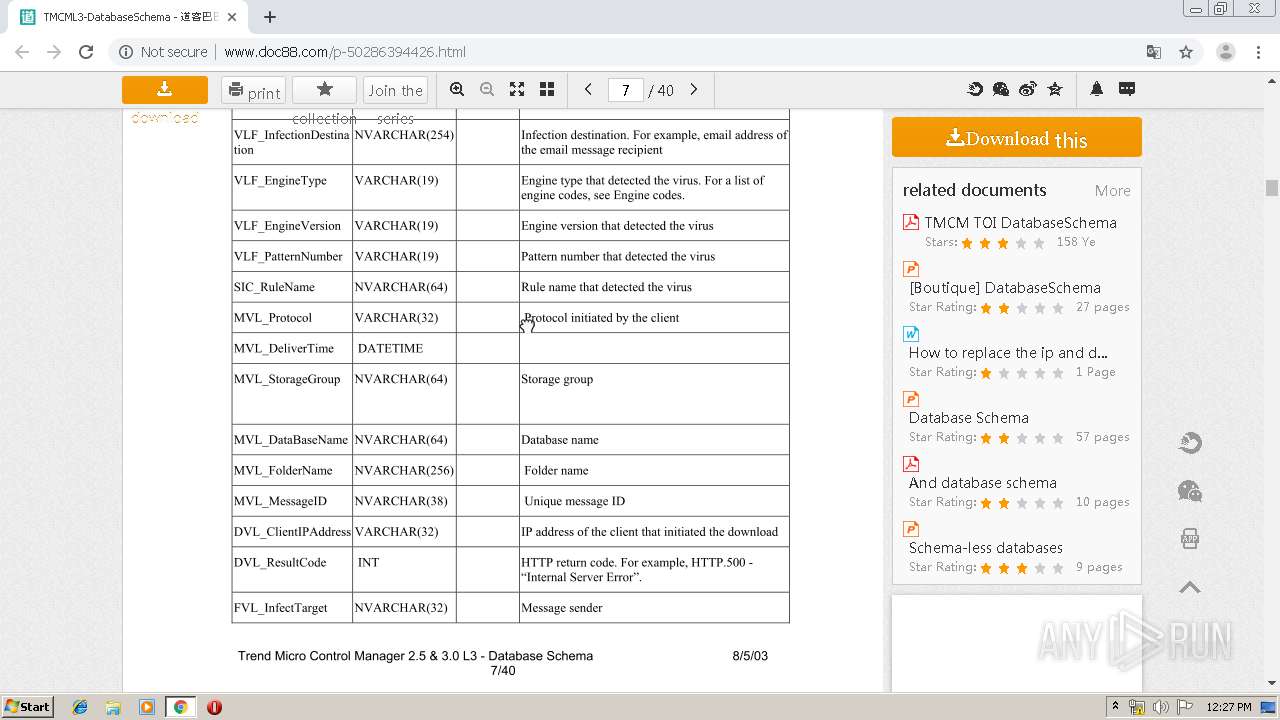Open [Boutique] DatabaseSchema related document
Viewport: 1280px width, 720px height.
[x=1005, y=288]
